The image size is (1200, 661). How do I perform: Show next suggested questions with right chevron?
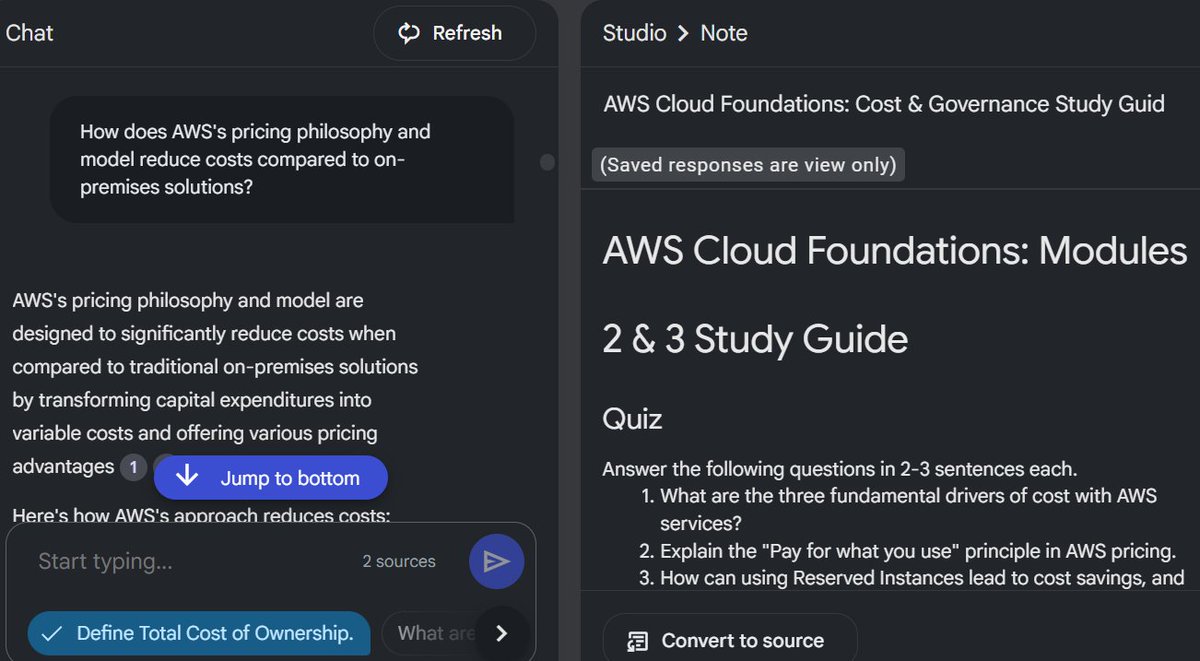tap(502, 633)
